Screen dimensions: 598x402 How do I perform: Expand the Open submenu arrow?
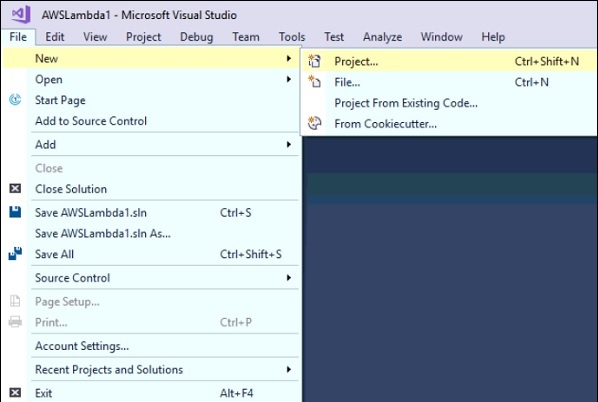[289, 79]
